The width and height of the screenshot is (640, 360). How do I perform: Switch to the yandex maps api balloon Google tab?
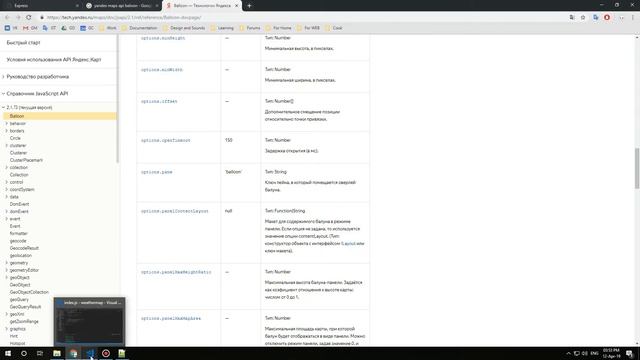point(122,6)
